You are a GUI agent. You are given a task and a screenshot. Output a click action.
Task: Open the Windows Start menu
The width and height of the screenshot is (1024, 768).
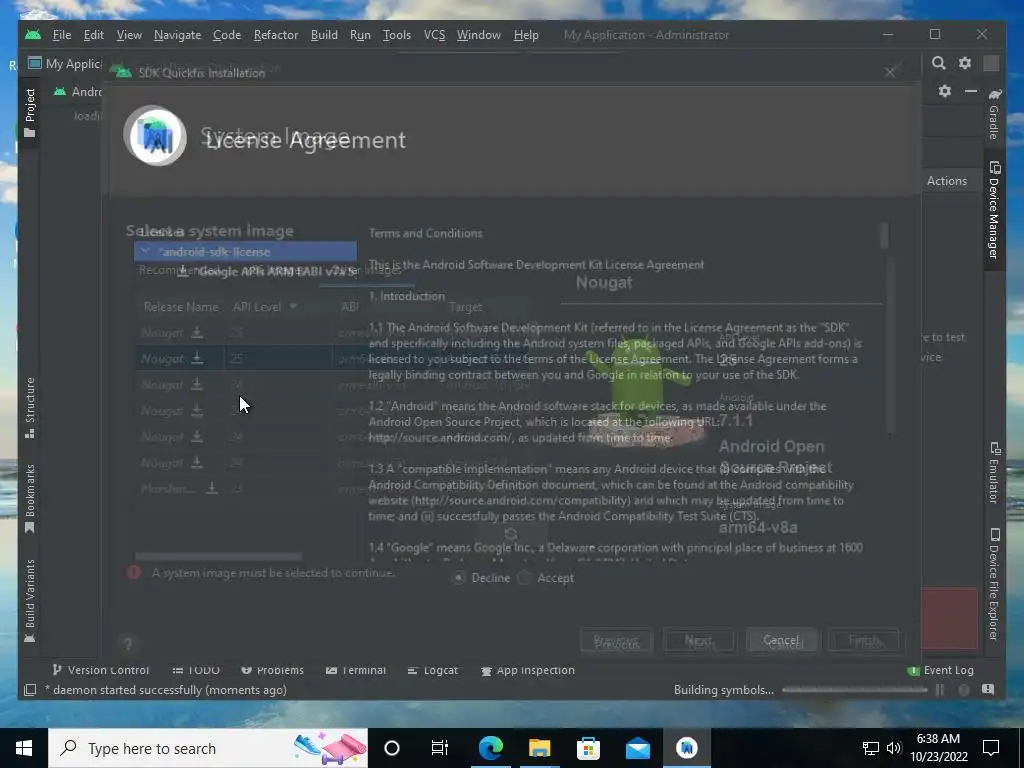[x=24, y=748]
